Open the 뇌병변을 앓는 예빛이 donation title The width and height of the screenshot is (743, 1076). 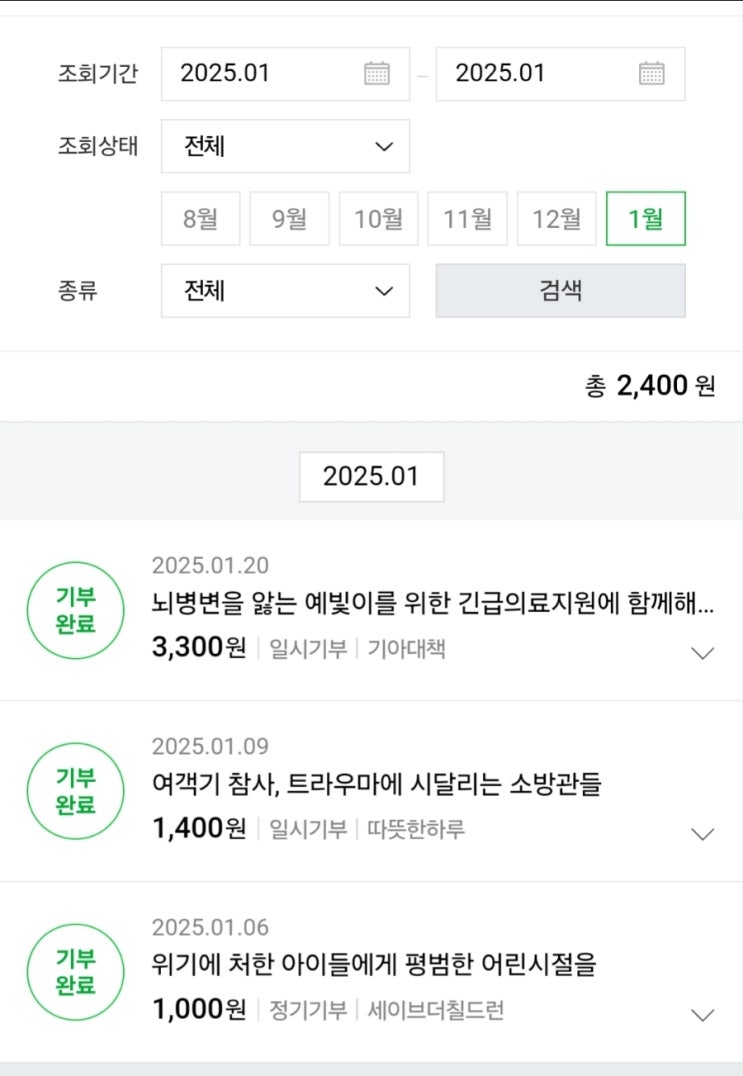tap(432, 605)
